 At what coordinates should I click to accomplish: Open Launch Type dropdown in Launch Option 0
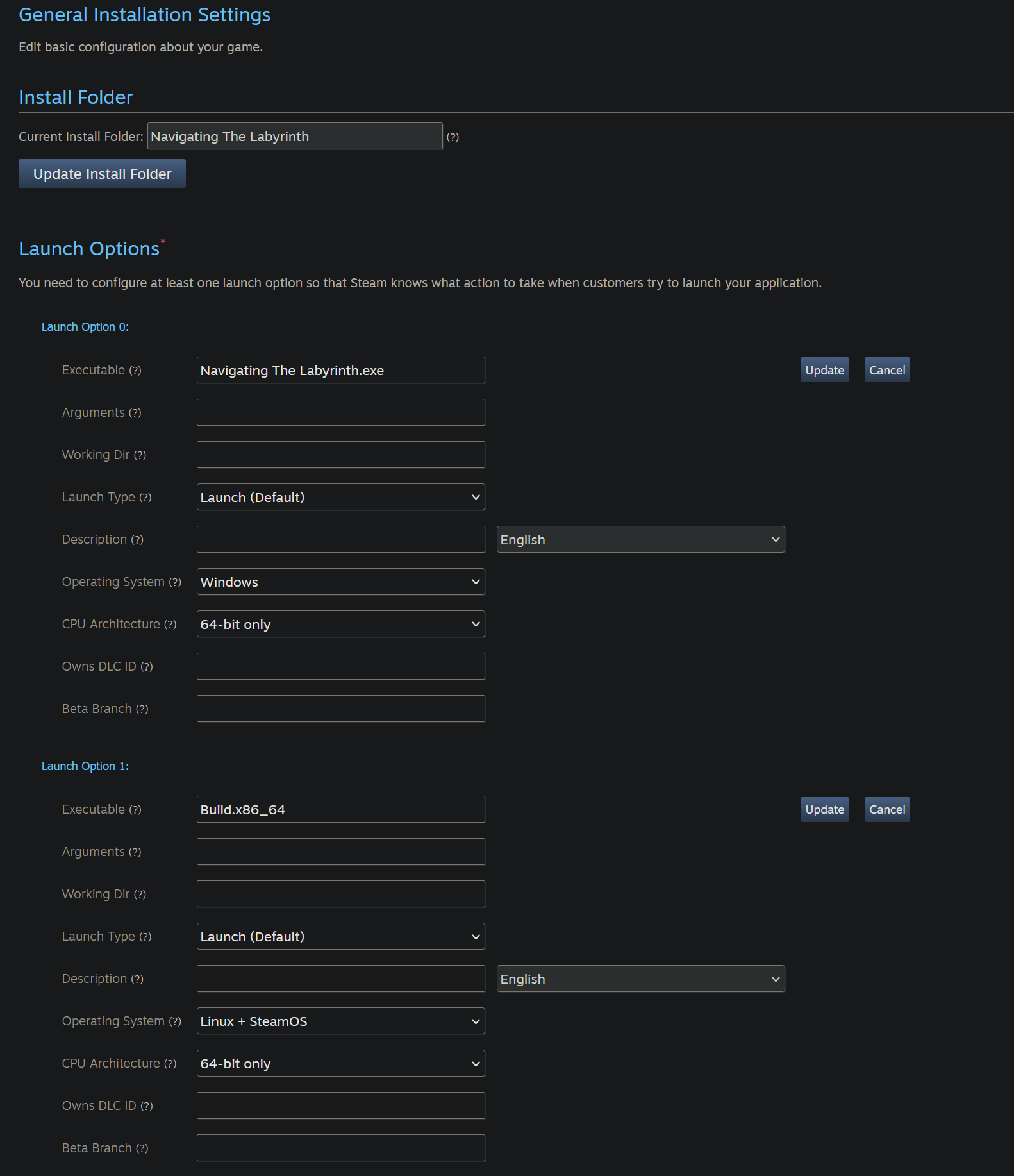340,498
